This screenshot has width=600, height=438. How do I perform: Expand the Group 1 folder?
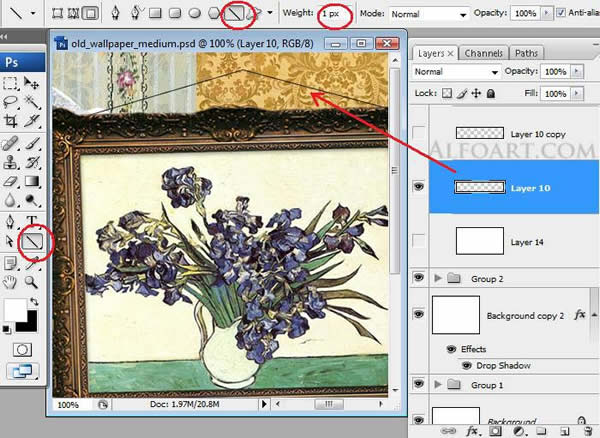tap(438, 384)
